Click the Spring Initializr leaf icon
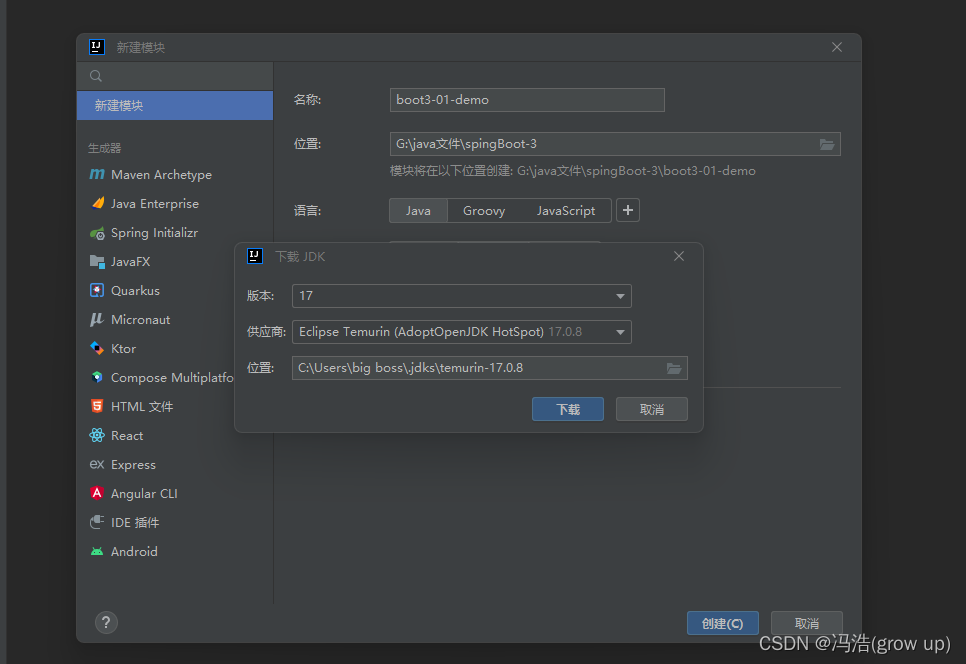Viewport: 966px width, 664px height. (x=97, y=233)
